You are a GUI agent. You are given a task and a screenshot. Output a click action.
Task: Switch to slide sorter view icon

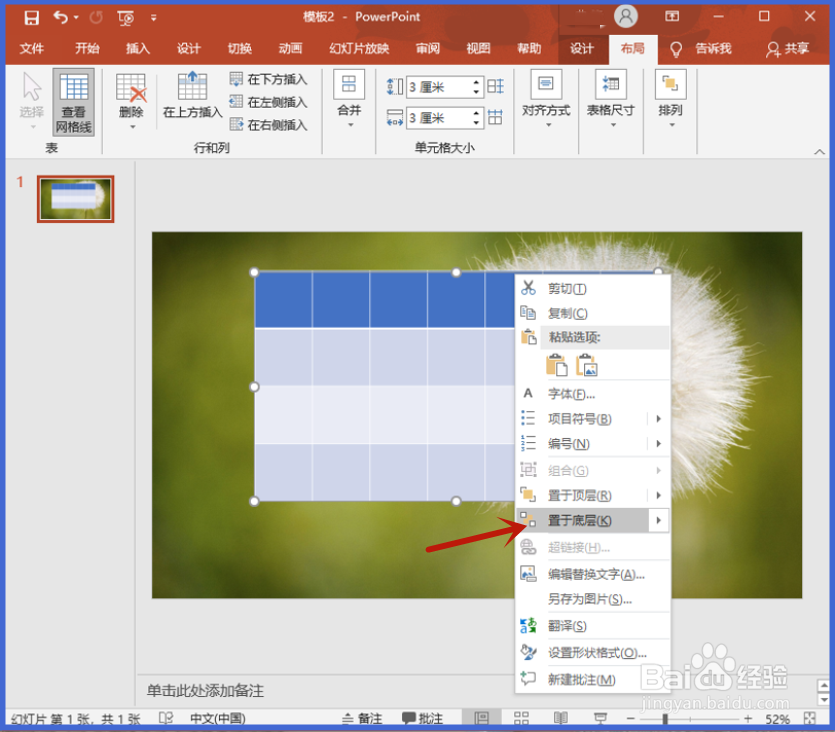pos(521,719)
